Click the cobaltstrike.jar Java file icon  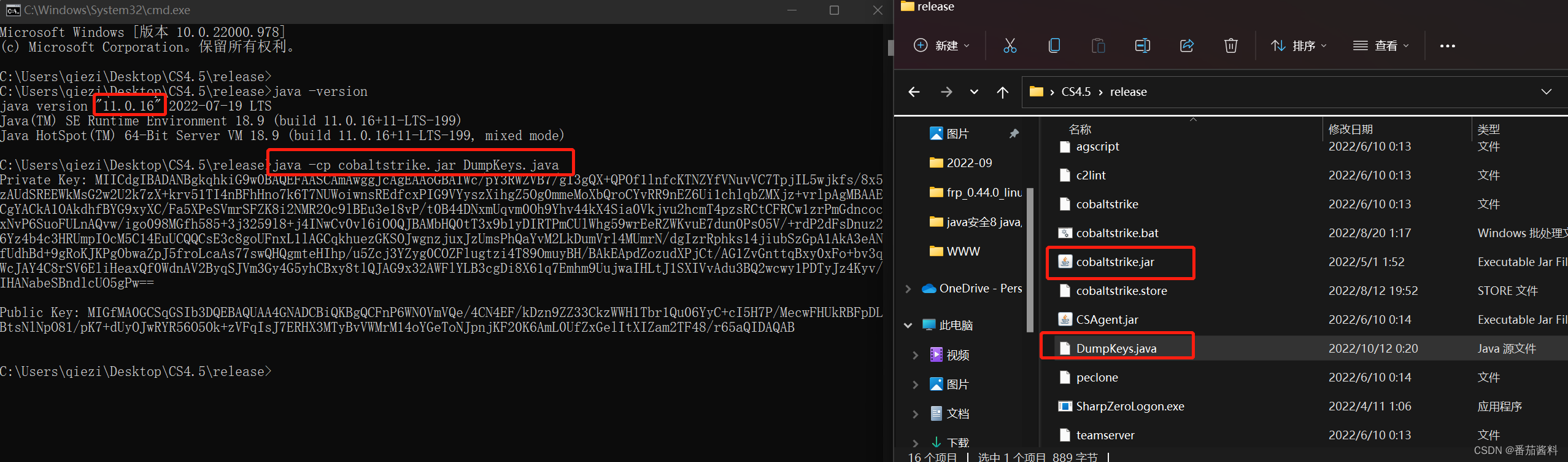tap(1065, 262)
